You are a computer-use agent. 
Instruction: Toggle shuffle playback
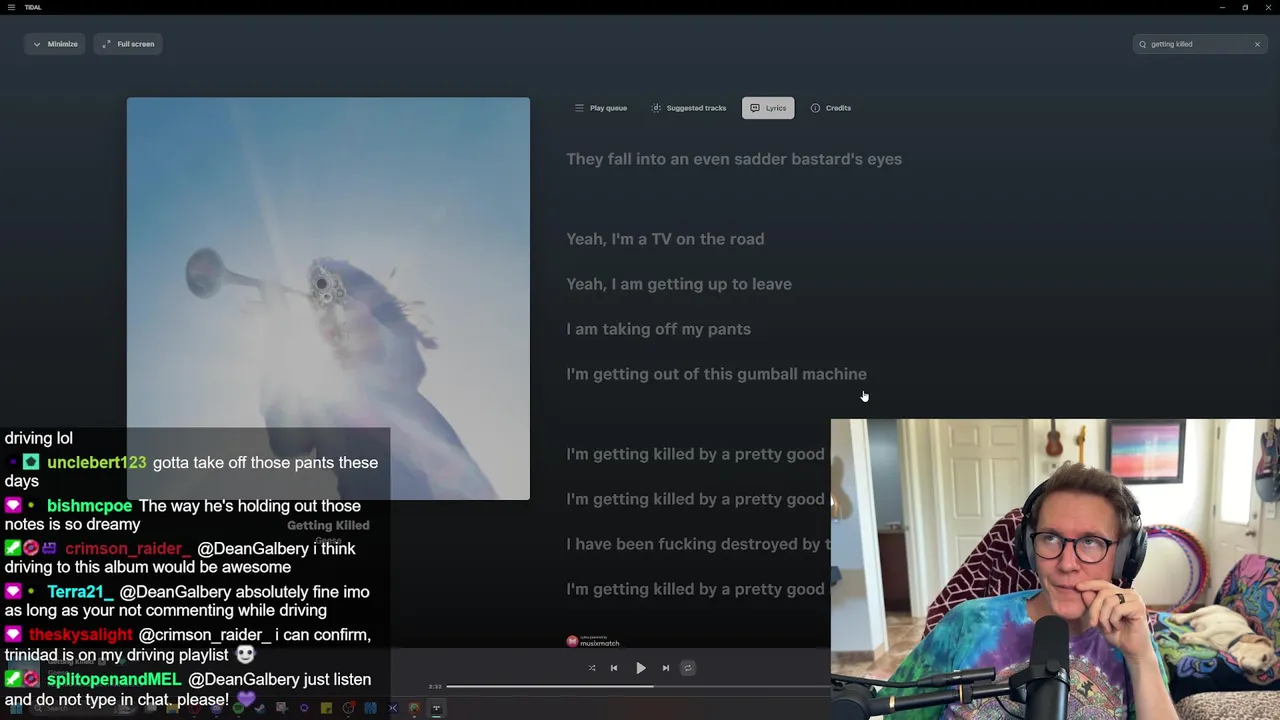[x=592, y=668]
